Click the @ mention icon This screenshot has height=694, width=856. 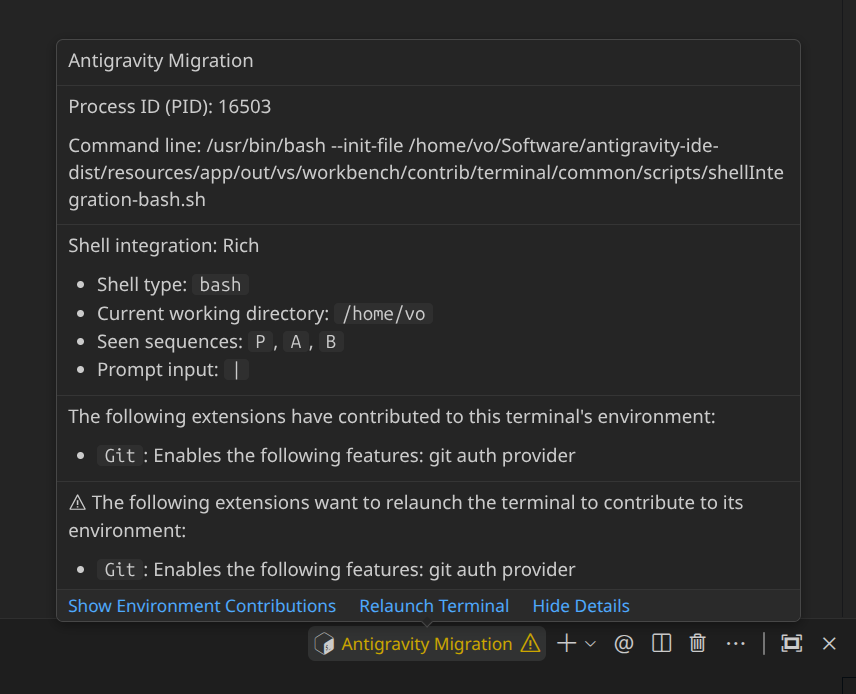623,644
